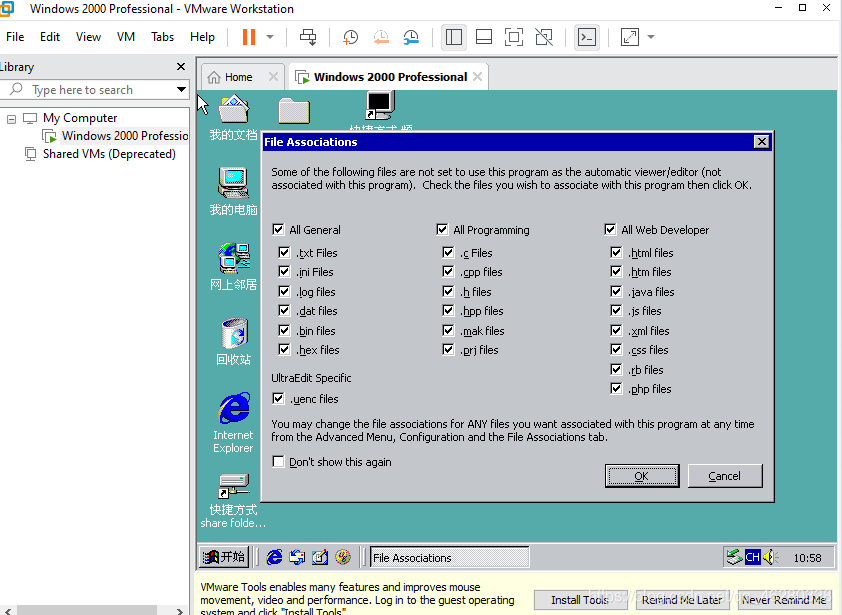Switch to Unity mode

(x=544, y=37)
